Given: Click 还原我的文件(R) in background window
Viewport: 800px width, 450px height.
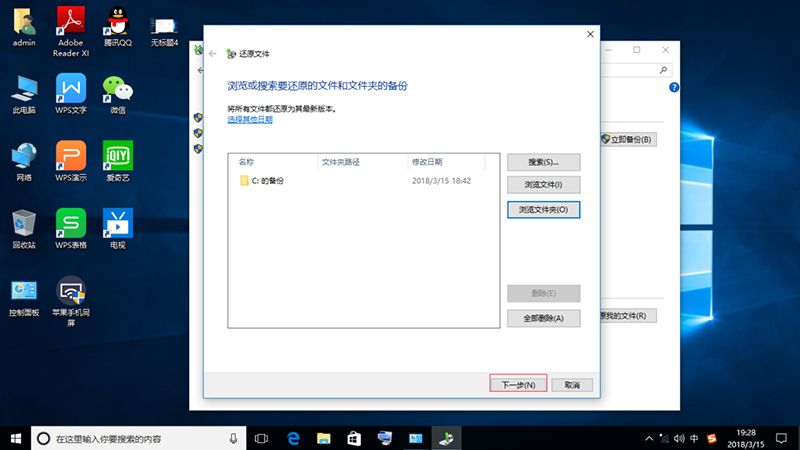Looking at the screenshot, I should click(x=628, y=316).
